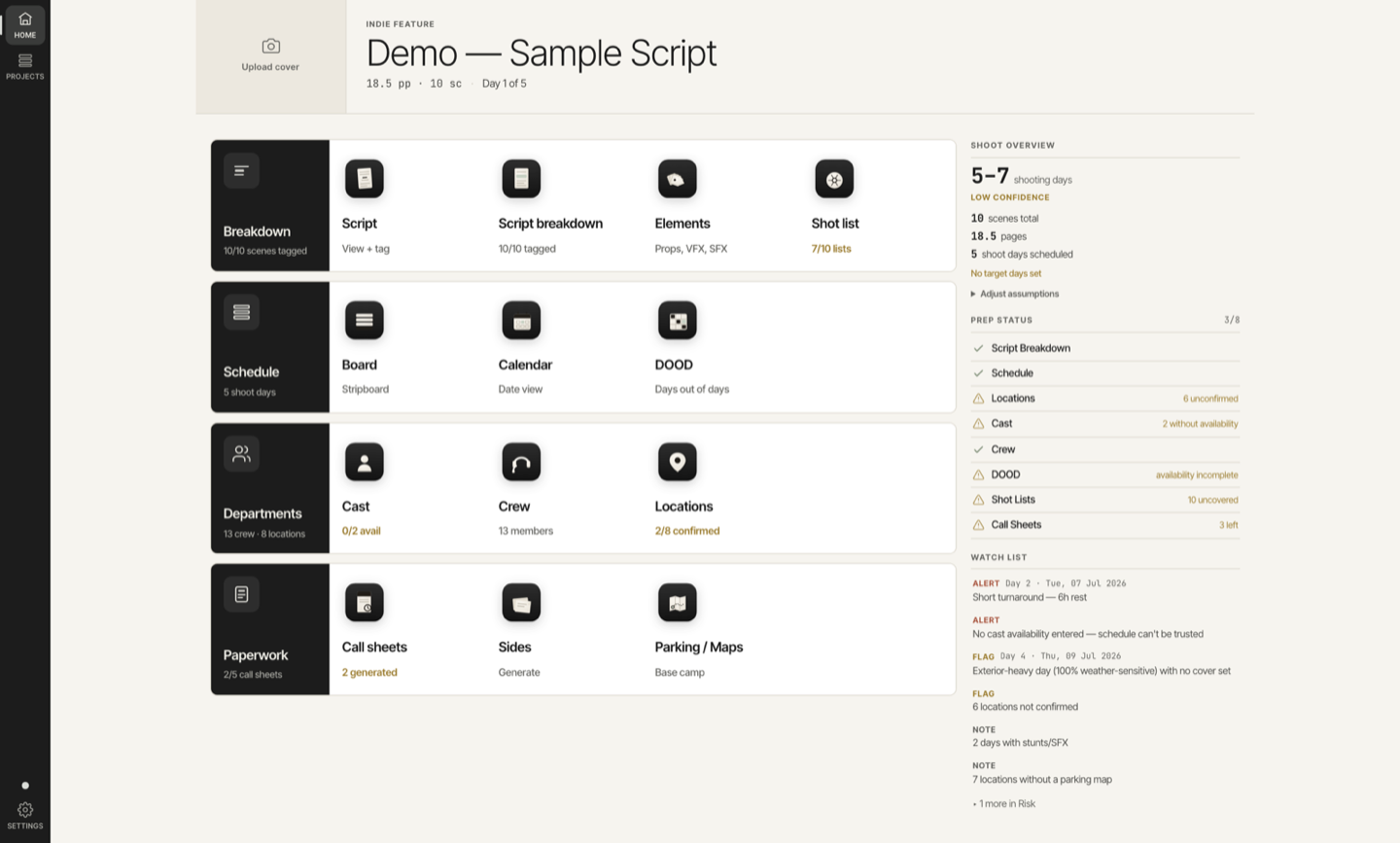Click the 'Demo — Sample Script' title

pos(542,53)
